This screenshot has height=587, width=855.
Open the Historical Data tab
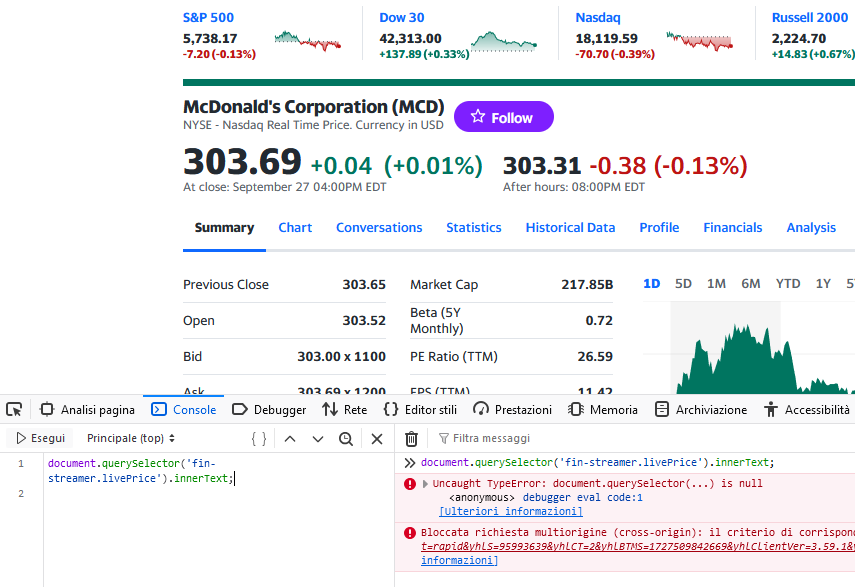(x=570, y=227)
